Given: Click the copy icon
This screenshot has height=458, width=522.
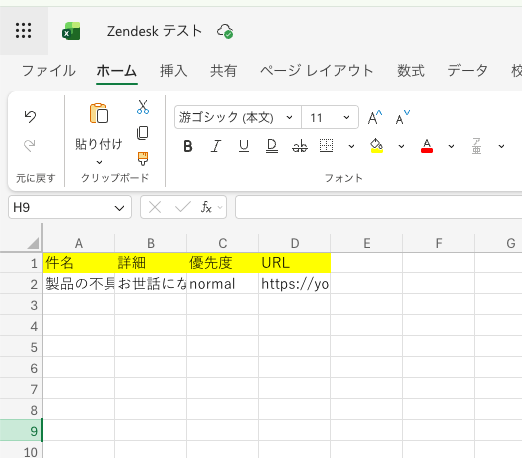Looking at the screenshot, I should click(143, 133).
